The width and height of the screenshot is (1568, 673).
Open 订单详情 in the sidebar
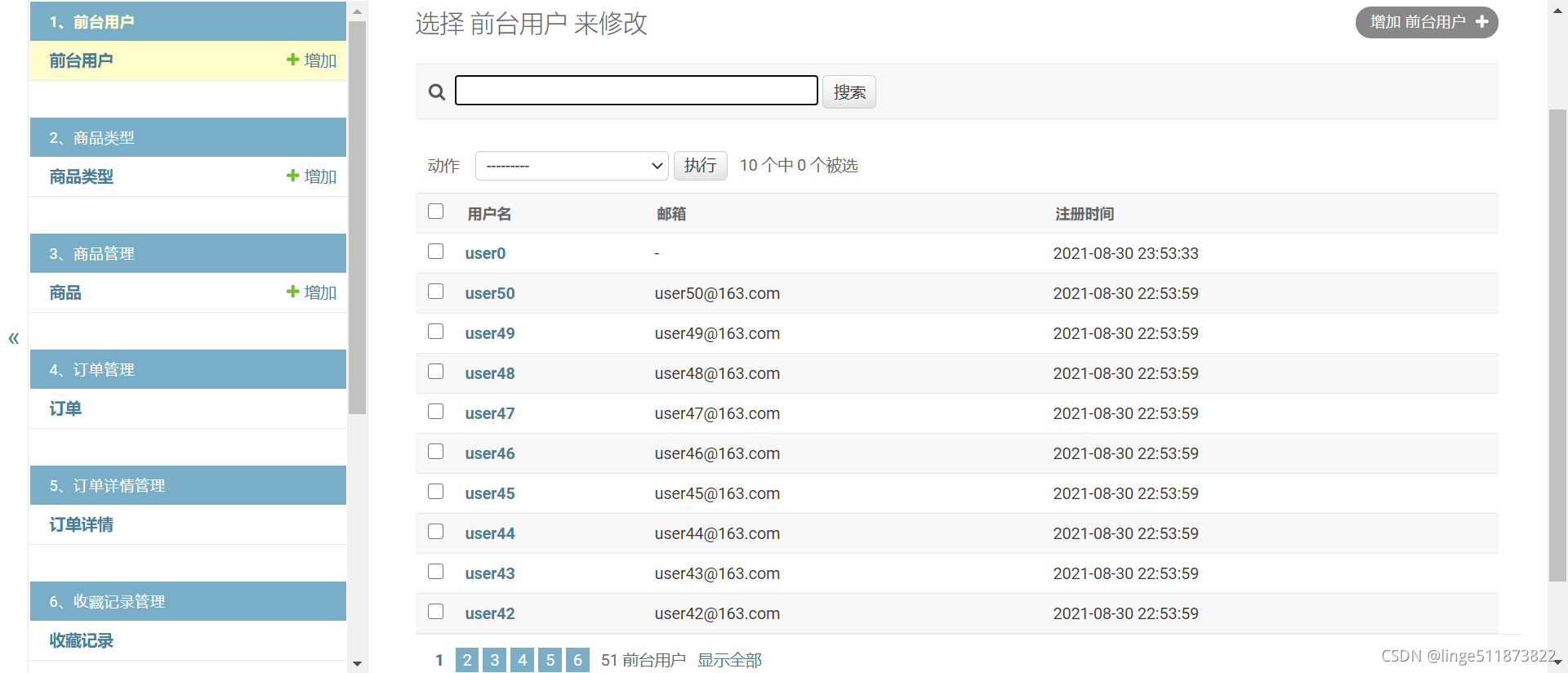tap(81, 524)
